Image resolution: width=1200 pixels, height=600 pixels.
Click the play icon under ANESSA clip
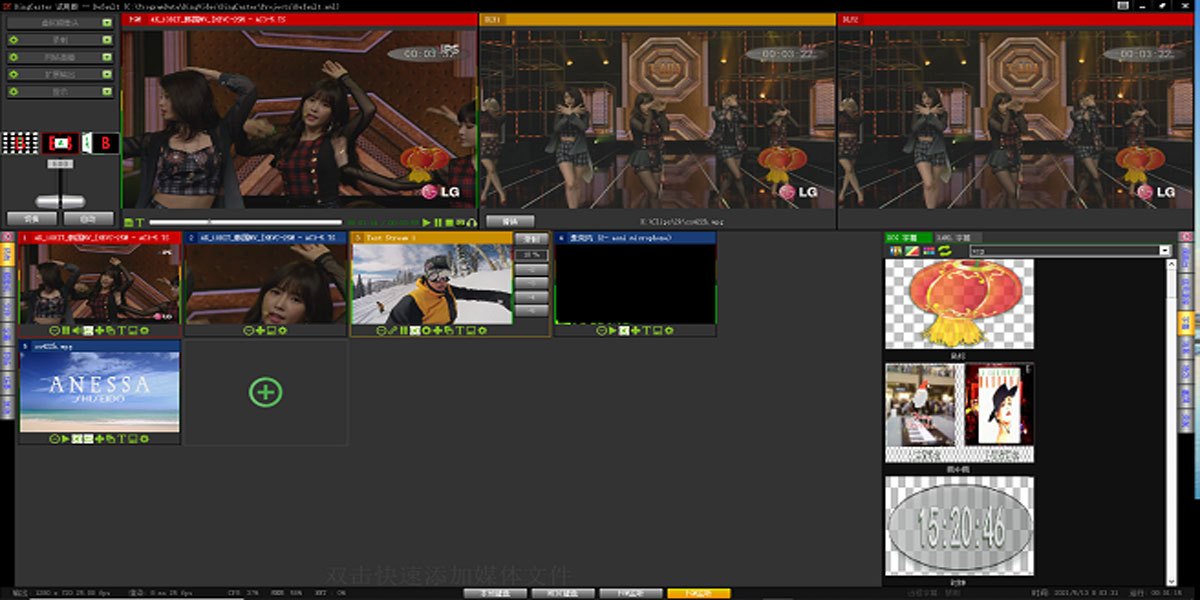[65, 439]
